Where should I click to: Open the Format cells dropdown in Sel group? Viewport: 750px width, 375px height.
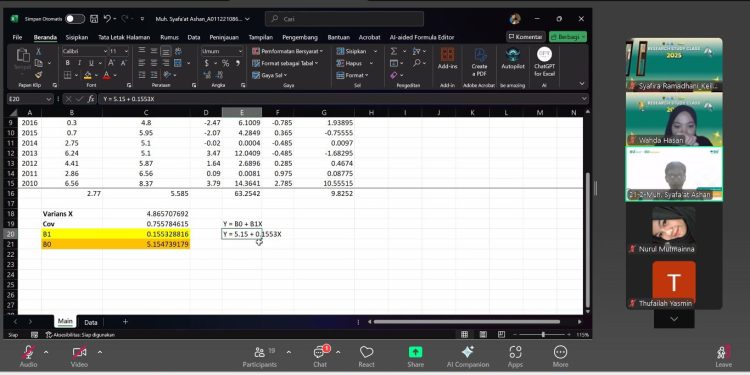click(353, 75)
